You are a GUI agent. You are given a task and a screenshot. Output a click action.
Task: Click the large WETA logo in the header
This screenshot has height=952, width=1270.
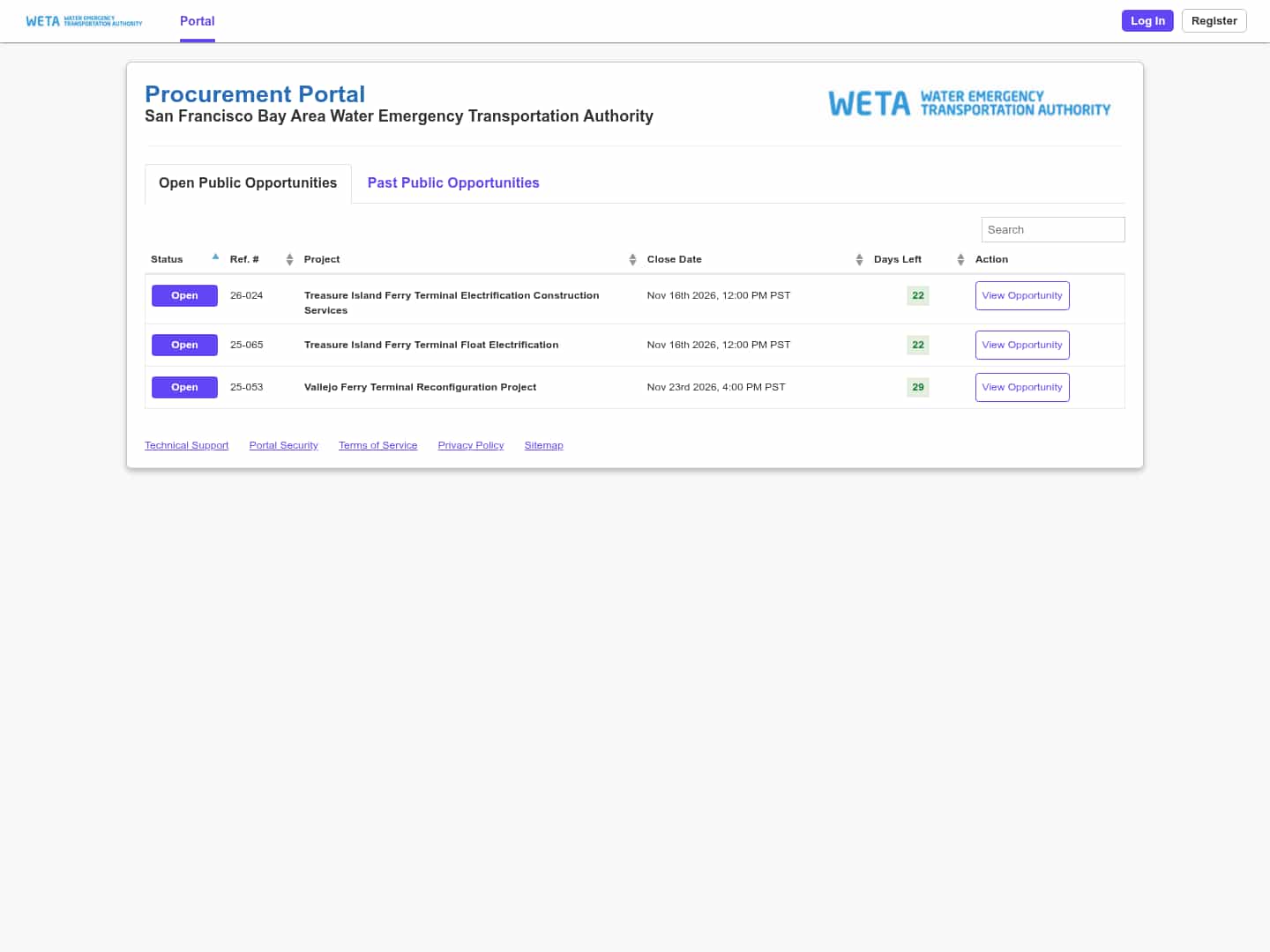point(969,103)
